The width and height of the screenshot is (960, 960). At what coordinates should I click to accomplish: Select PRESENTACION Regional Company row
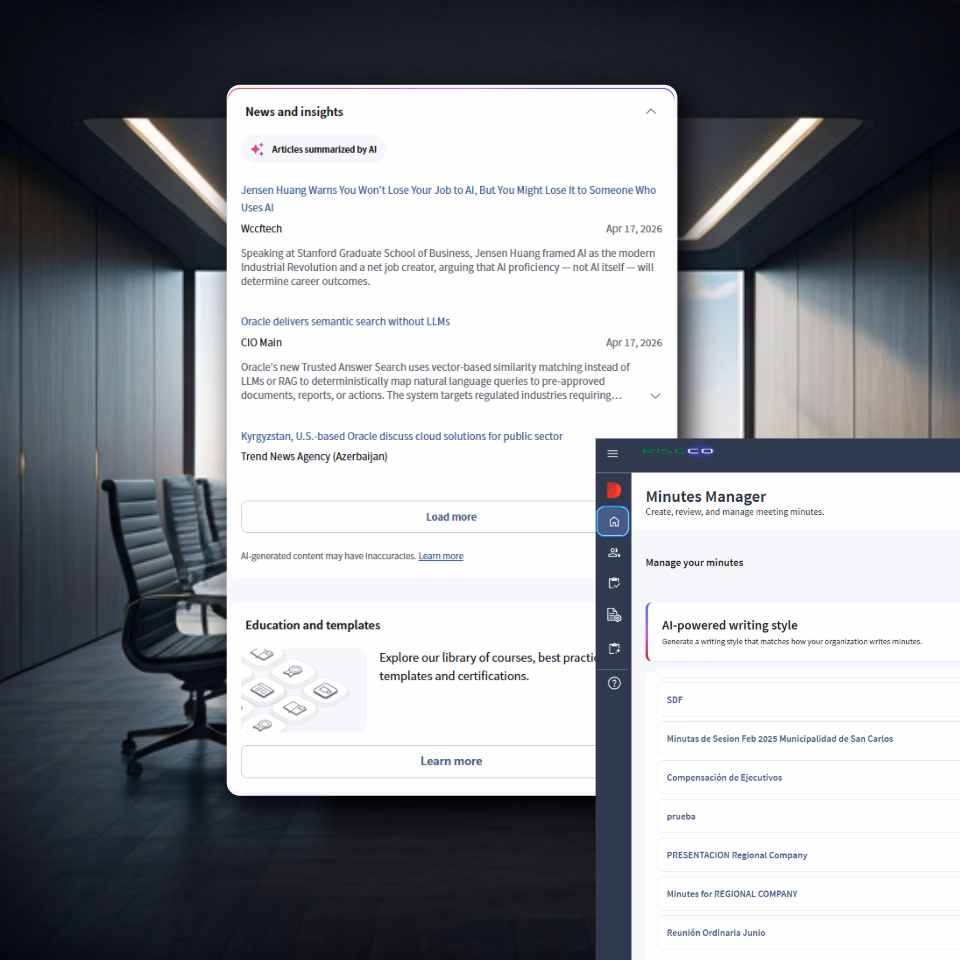(x=809, y=855)
